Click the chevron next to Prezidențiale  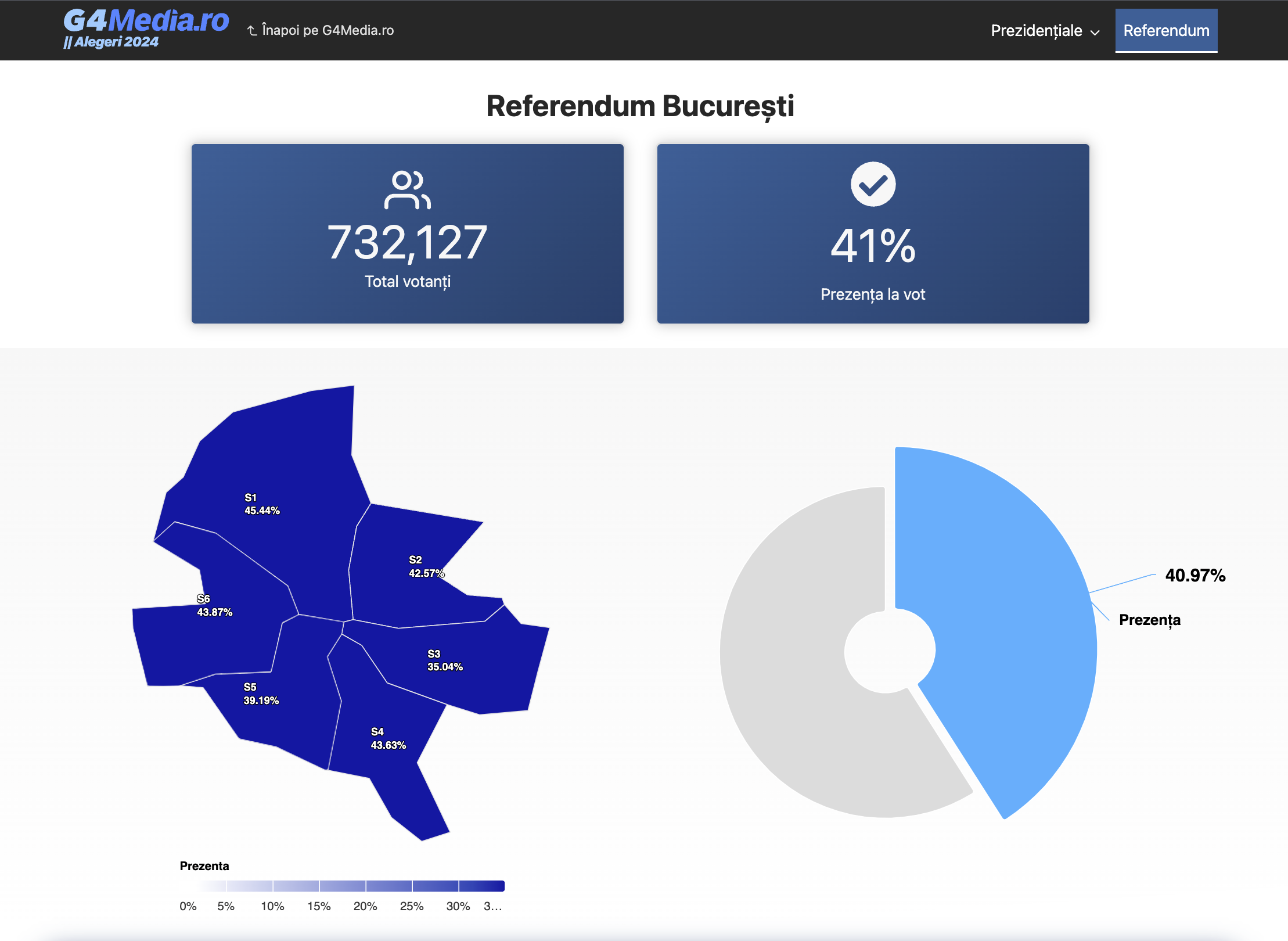(x=1095, y=33)
